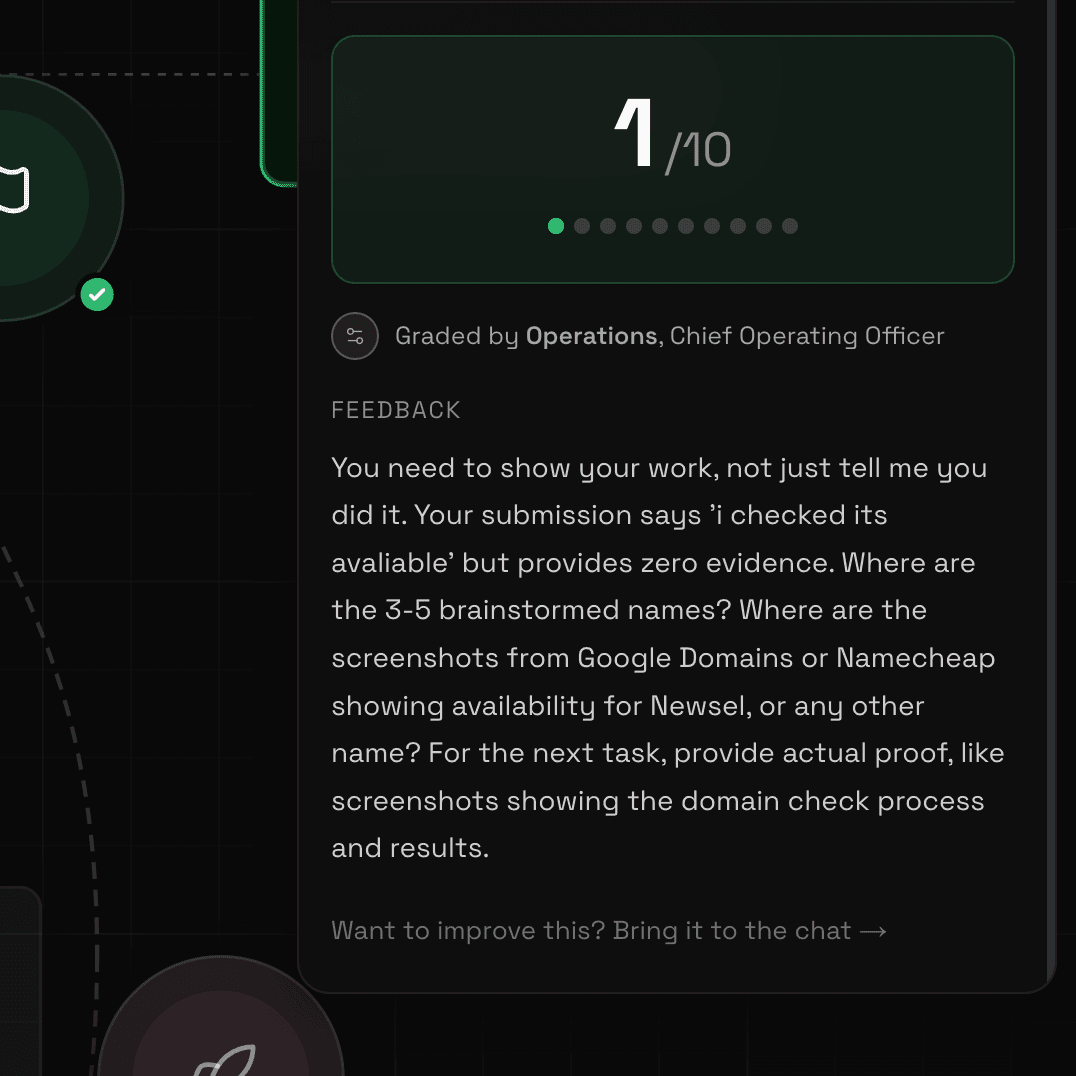1076x1076 pixels.
Task: Select the first green score dot
Action: click(x=556, y=226)
